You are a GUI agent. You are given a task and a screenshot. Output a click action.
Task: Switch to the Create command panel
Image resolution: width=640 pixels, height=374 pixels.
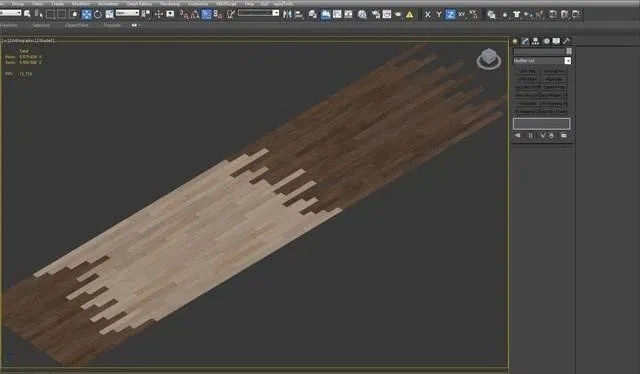(x=515, y=41)
